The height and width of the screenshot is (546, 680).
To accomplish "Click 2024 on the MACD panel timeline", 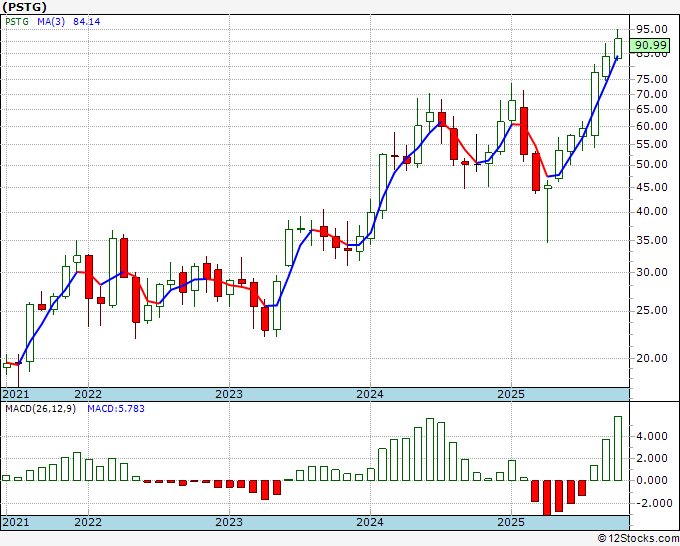I will coord(369,522).
